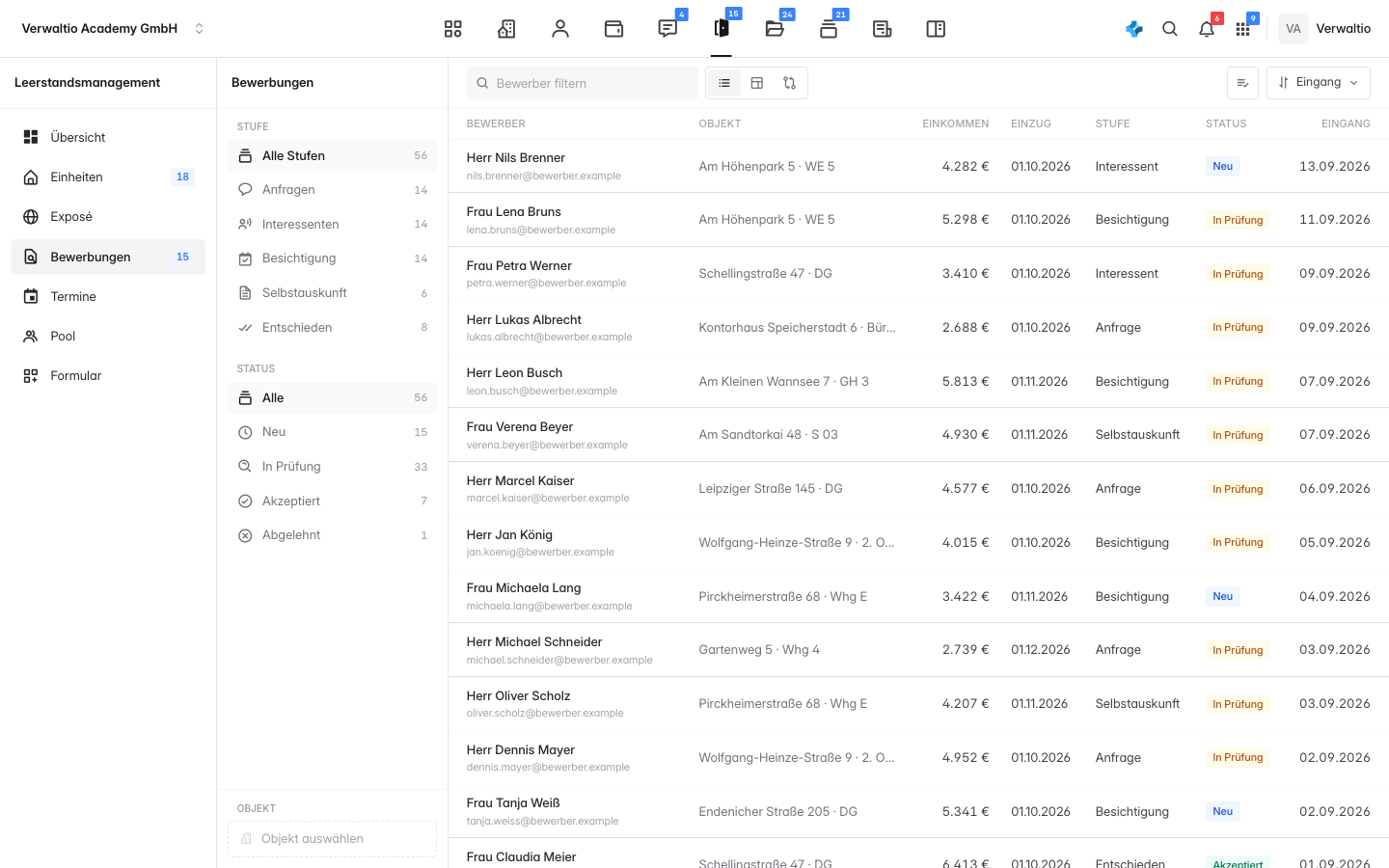
Task: Open the messages icon with badge 4
Action: pyautogui.click(x=667, y=29)
